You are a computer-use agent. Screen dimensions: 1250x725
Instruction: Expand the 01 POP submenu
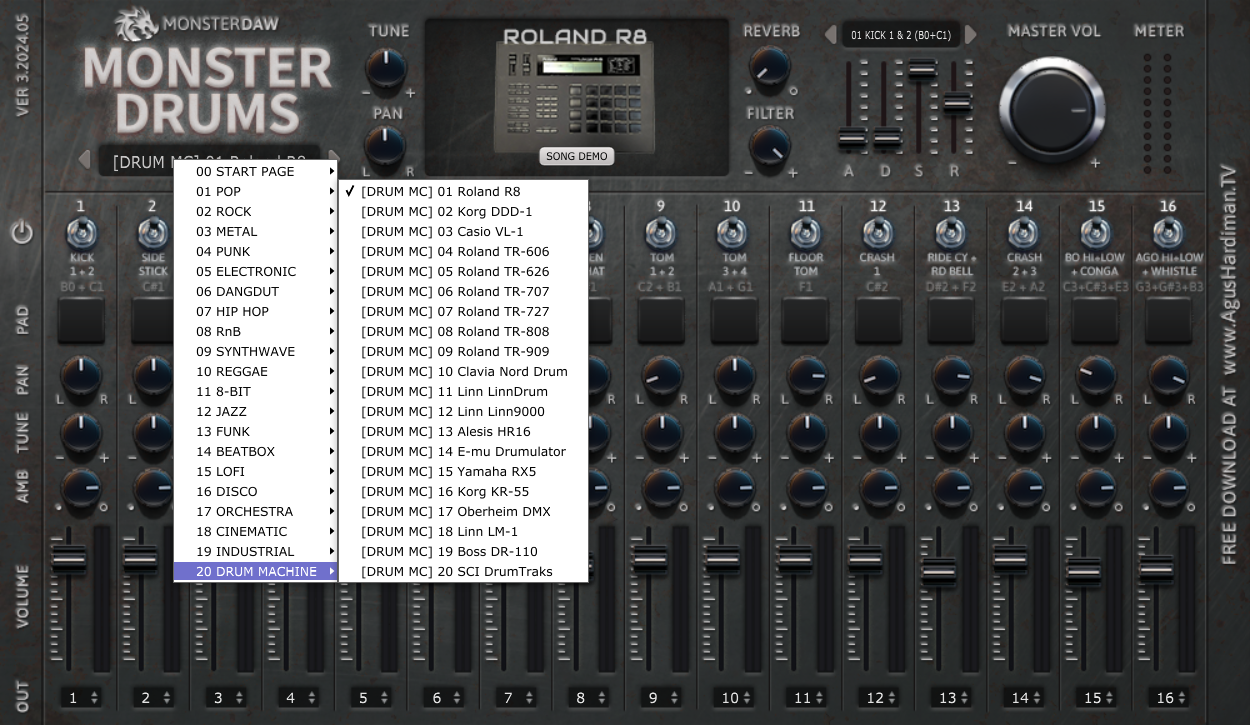click(x=256, y=191)
